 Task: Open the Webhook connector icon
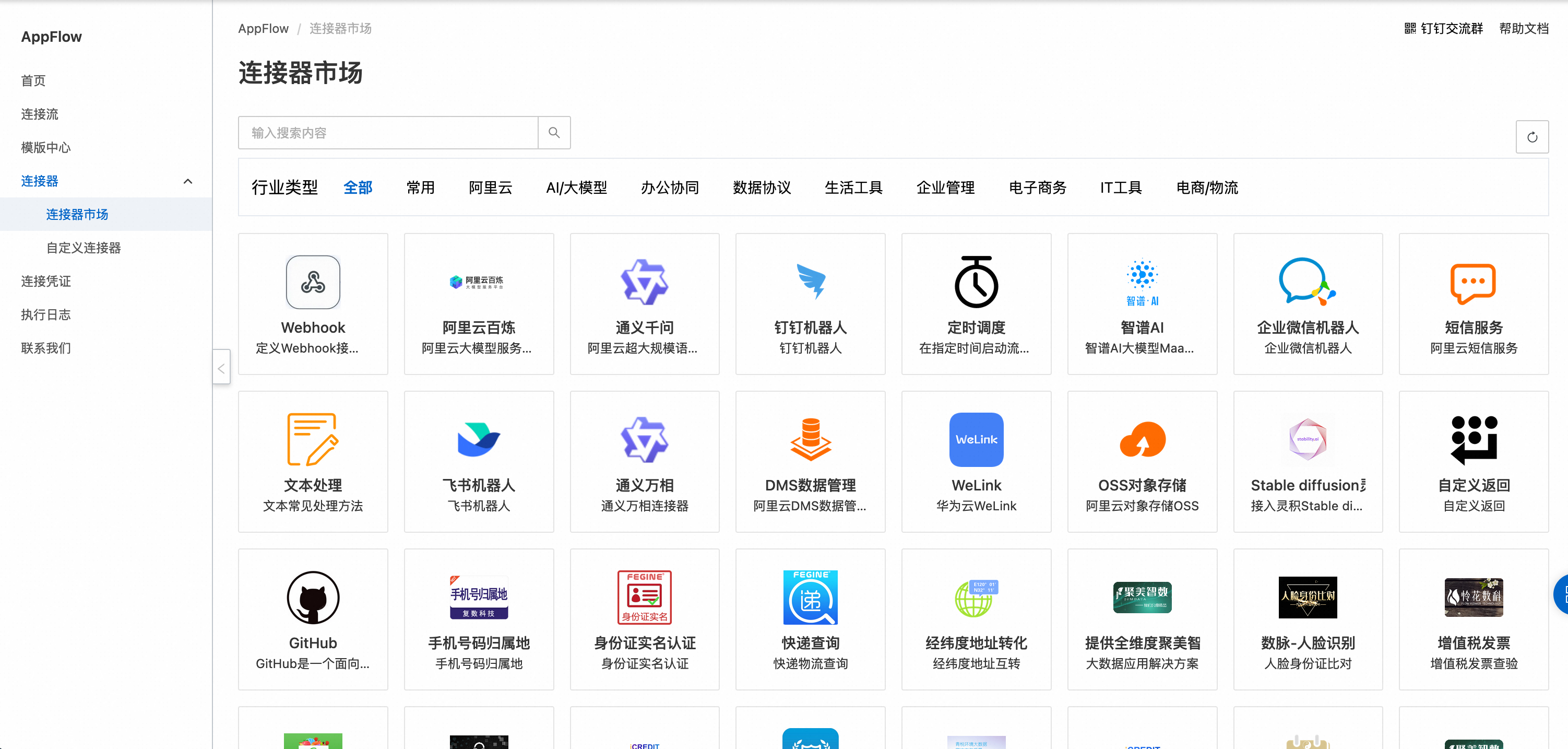pos(313,282)
